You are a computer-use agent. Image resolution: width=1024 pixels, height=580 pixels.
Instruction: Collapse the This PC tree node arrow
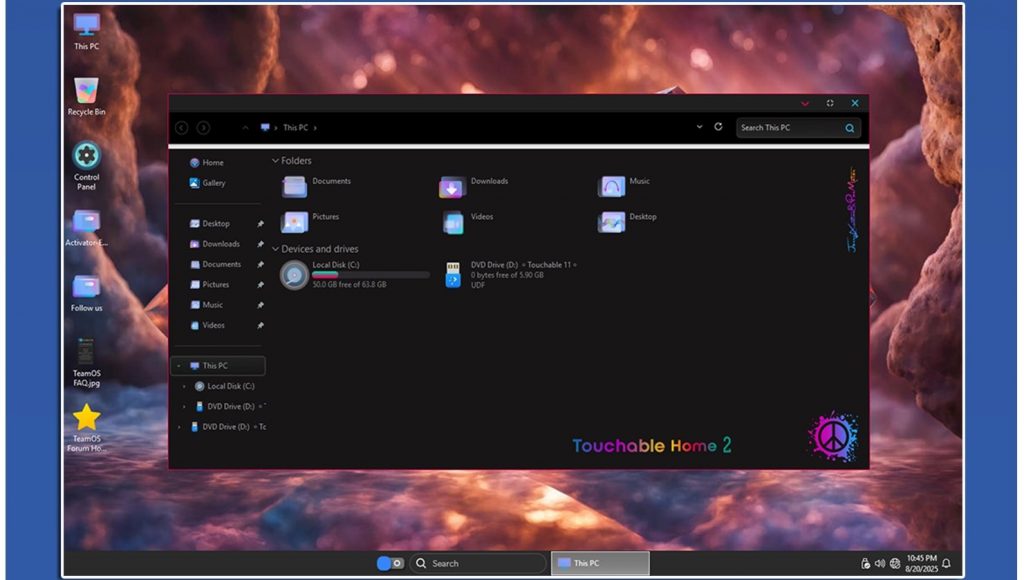coord(179,366)
